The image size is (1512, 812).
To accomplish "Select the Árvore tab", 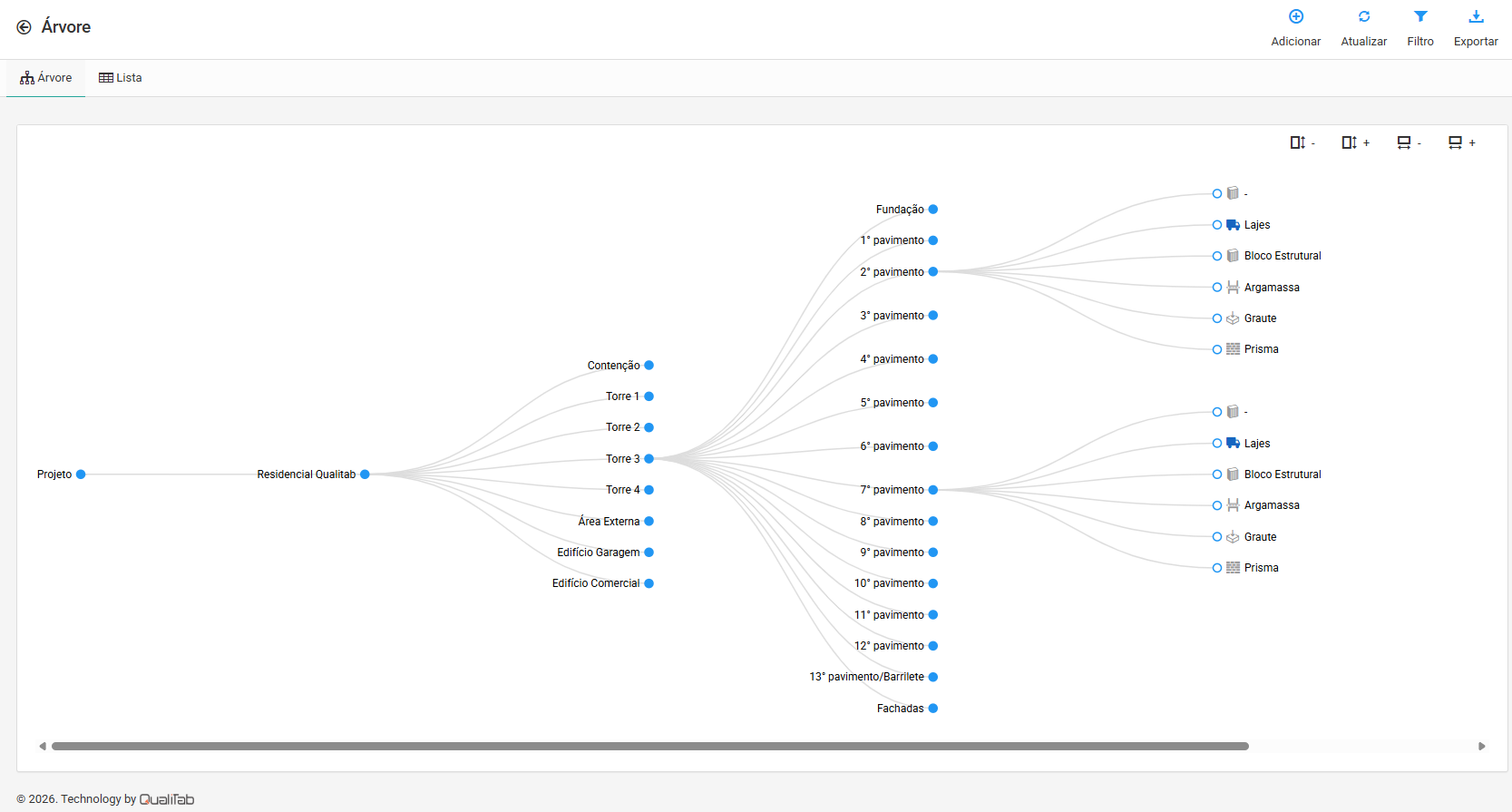I will (x=46, y=78).
